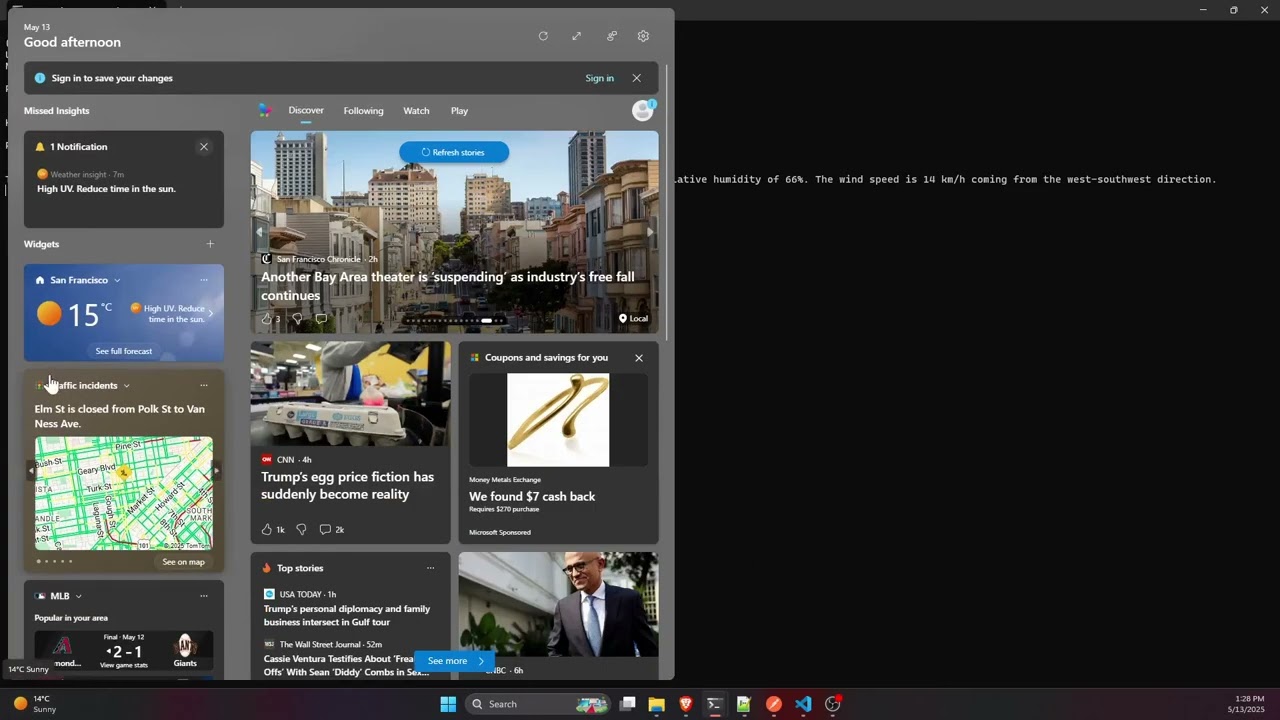Image resolution: width=1280 pixels, height=720 pixels.
Task: Open comments on the Bay Area theater story
Action: [321, 319]
